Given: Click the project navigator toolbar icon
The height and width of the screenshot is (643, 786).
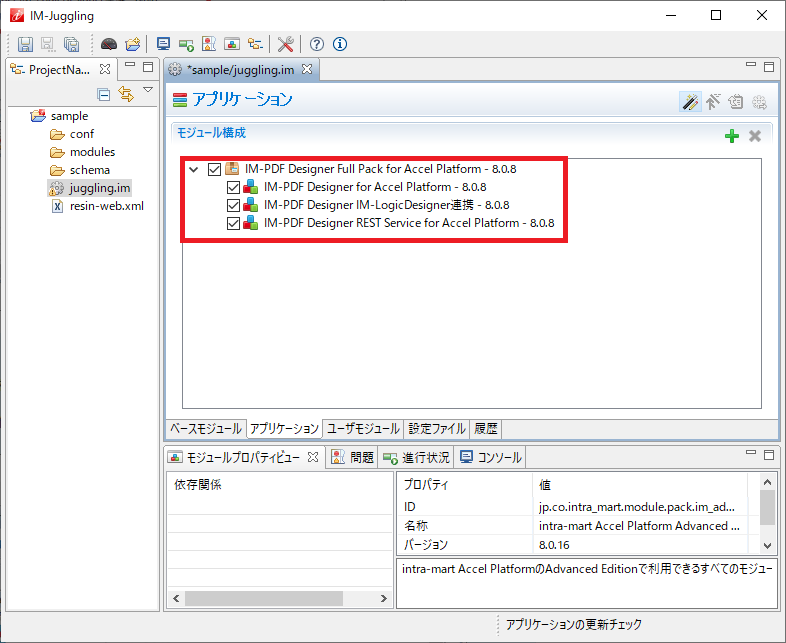Looking at the screenshot, I should 255,44.
